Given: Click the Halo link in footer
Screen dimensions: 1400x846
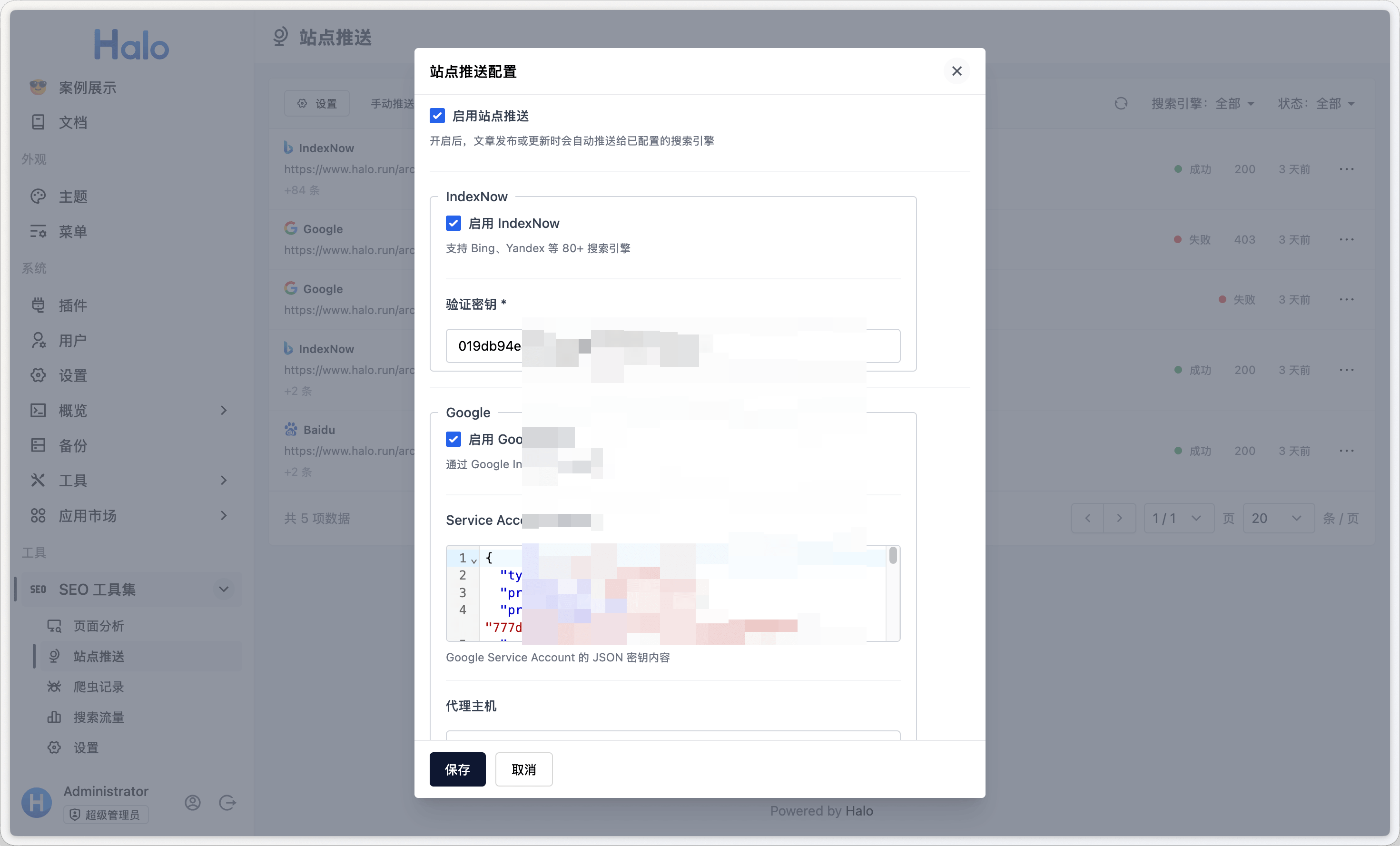Looking at the screenshot, I should pos(859,811).
